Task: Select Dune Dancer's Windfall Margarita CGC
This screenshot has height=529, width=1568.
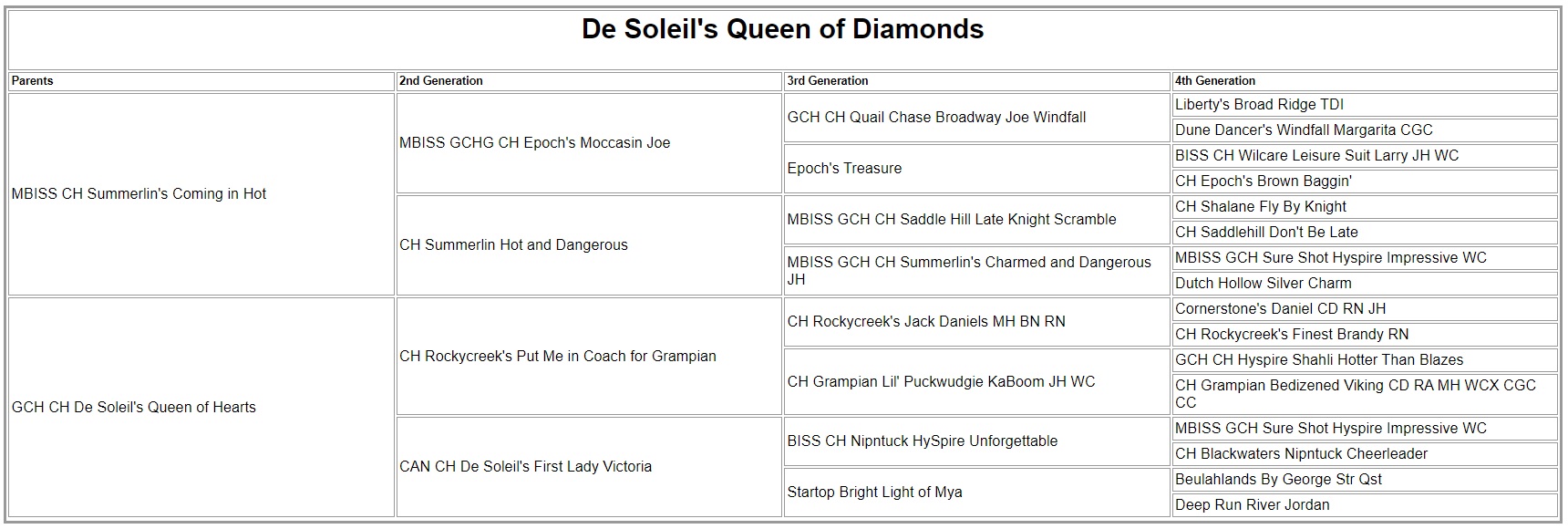Action: (x=1304, y=130)
